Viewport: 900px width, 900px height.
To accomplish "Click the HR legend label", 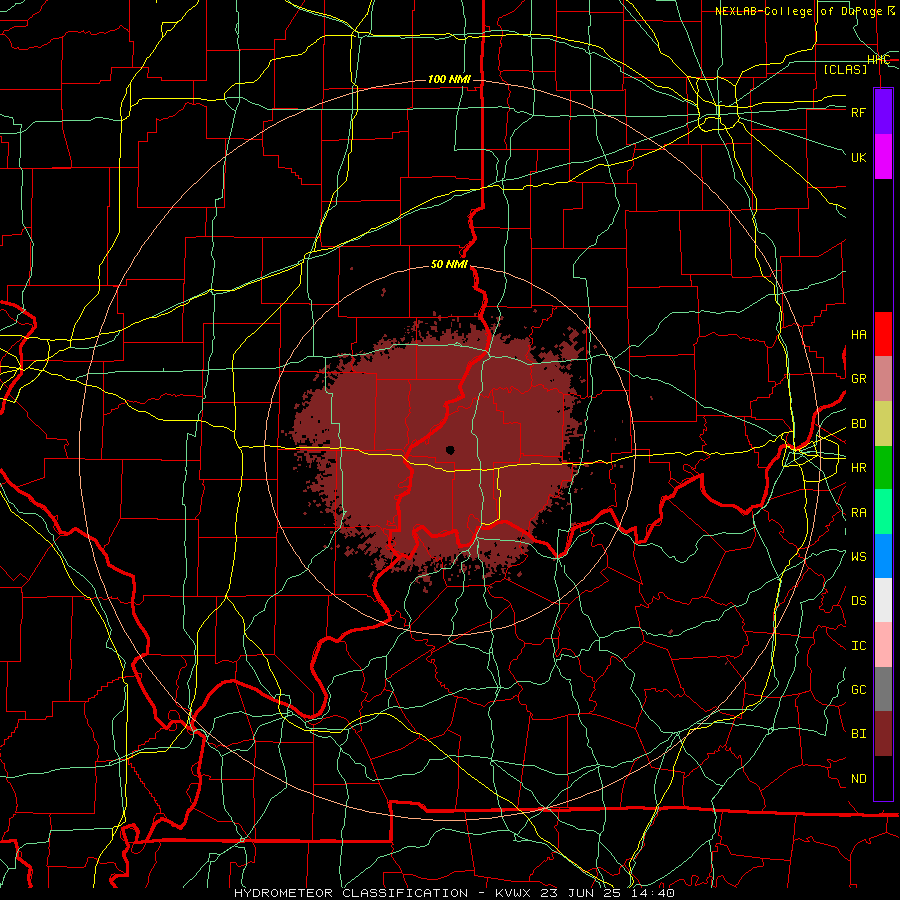I will [859, 468].
